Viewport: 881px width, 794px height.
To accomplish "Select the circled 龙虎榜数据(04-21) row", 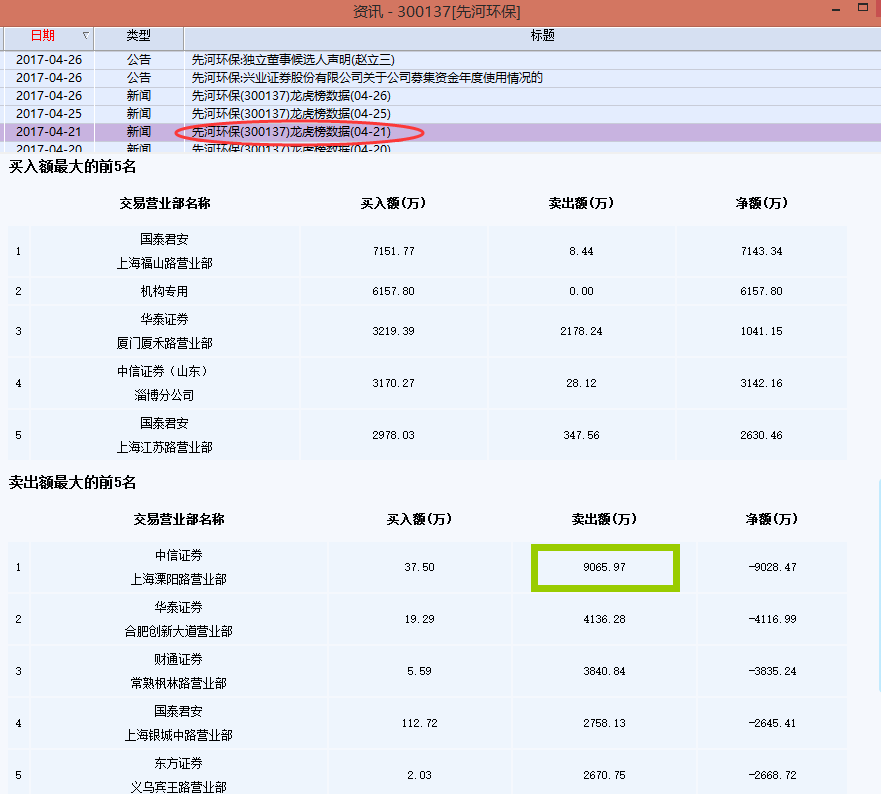I will pyautogui.click(x=291, y=132).
